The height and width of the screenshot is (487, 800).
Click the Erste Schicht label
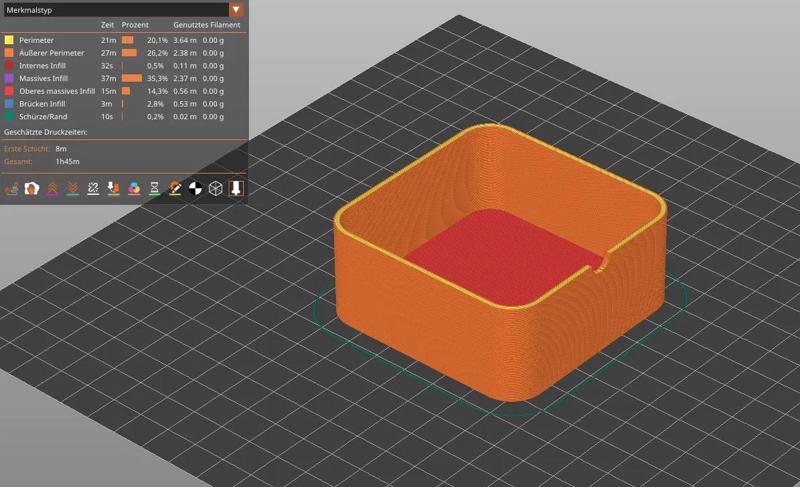tap(27, 148)
